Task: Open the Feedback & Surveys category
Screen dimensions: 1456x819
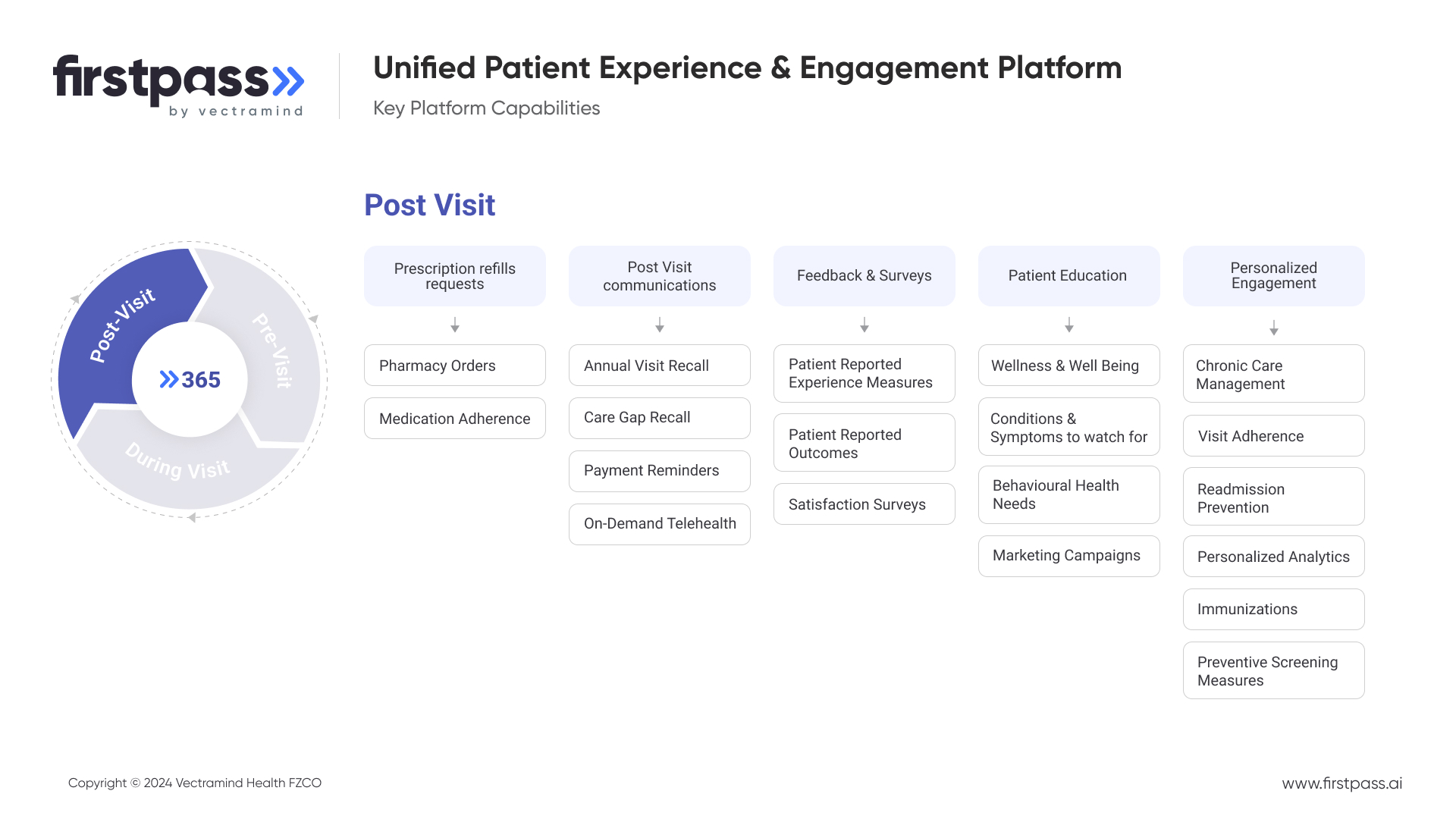Action: pyautogui.click(x=864, y=276)
